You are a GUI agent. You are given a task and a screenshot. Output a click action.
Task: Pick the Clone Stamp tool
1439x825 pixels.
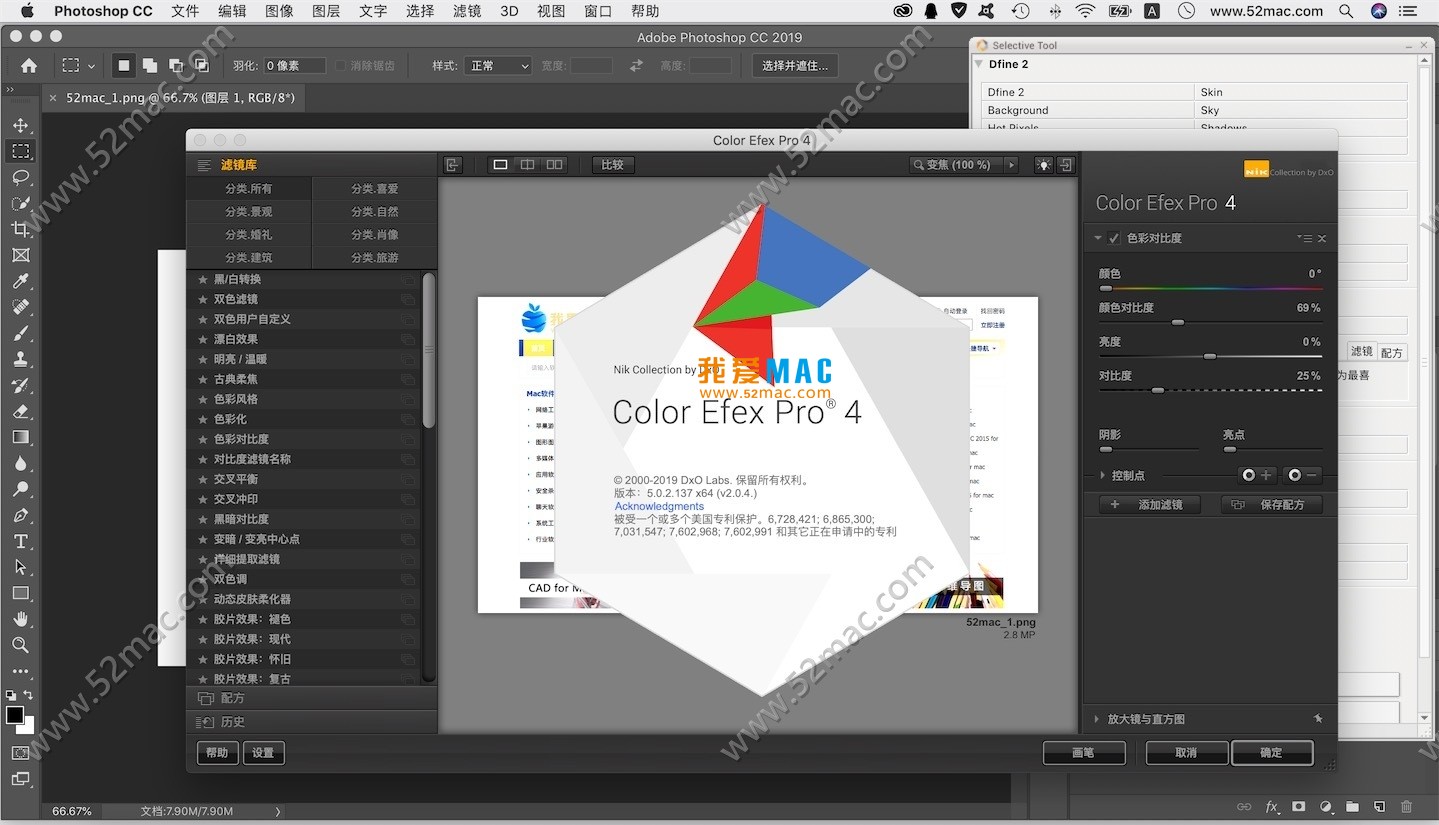[x=20, y=360]
